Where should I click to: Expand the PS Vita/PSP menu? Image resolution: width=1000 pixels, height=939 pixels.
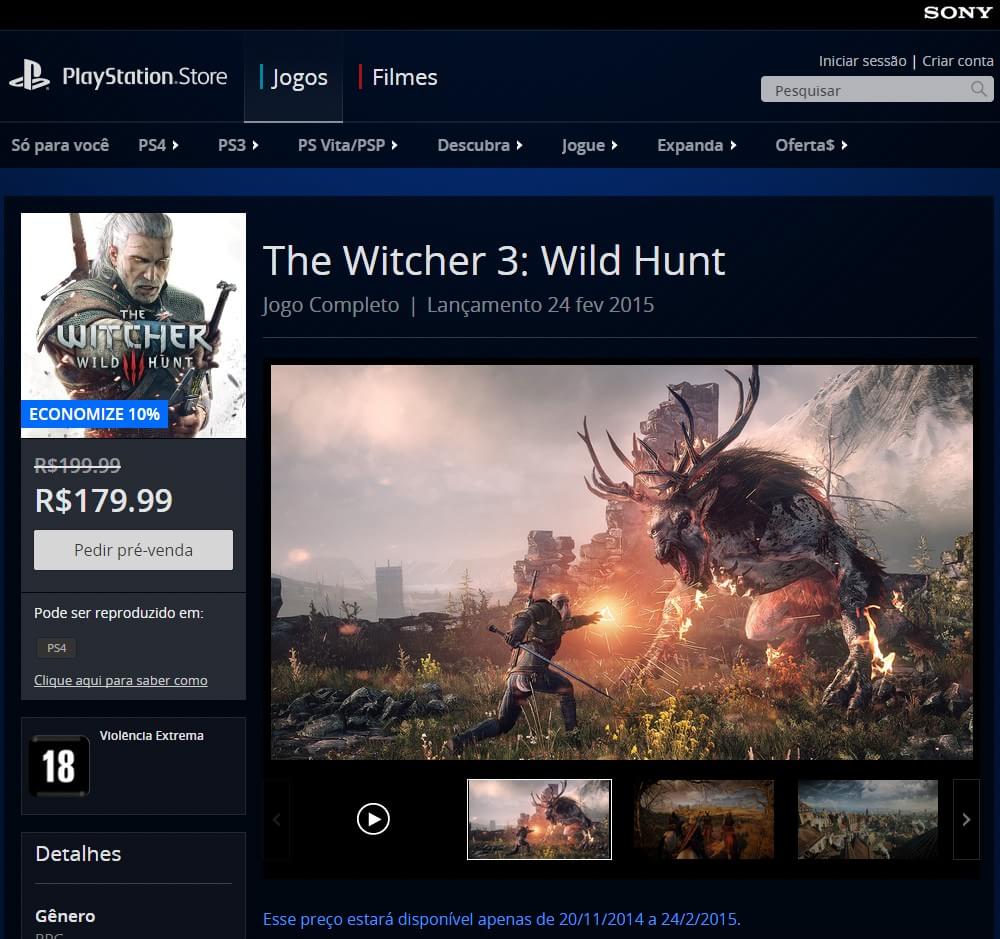click(348, 145)
